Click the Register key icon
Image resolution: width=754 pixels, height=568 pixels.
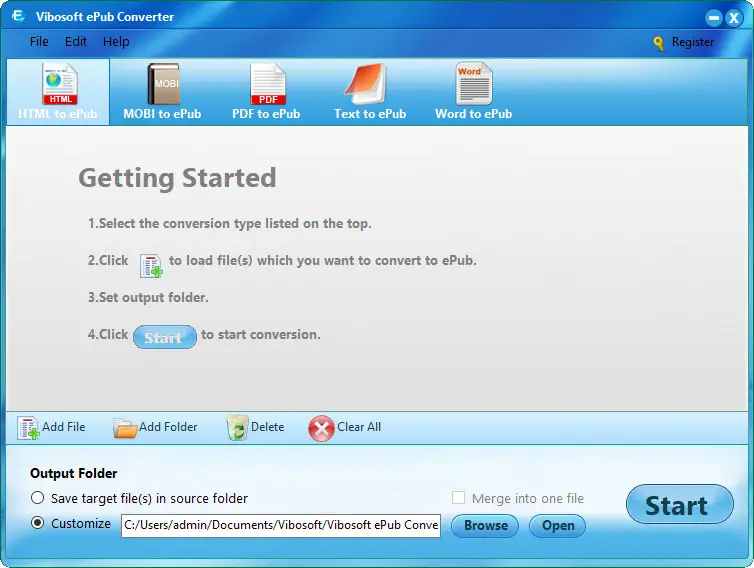[x=659, y=43]
